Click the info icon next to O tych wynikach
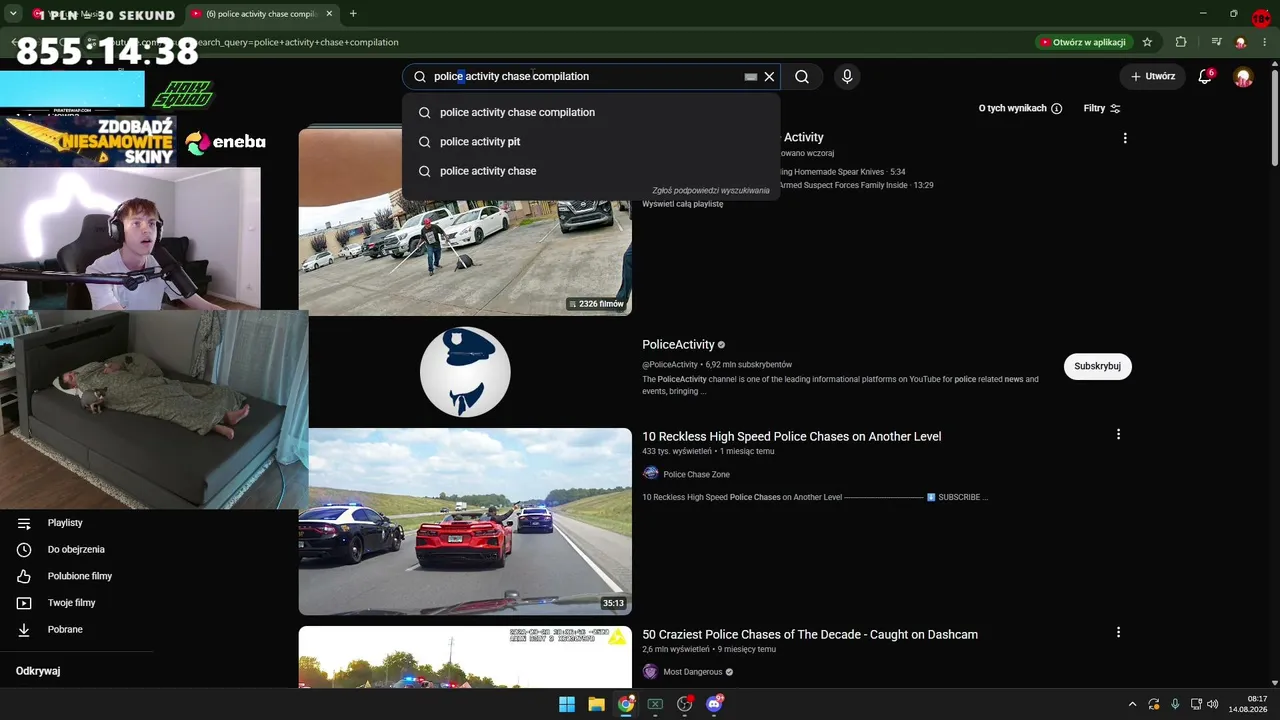The width and height of the screenshot is (1280, 720). (x=1057, y=108)
